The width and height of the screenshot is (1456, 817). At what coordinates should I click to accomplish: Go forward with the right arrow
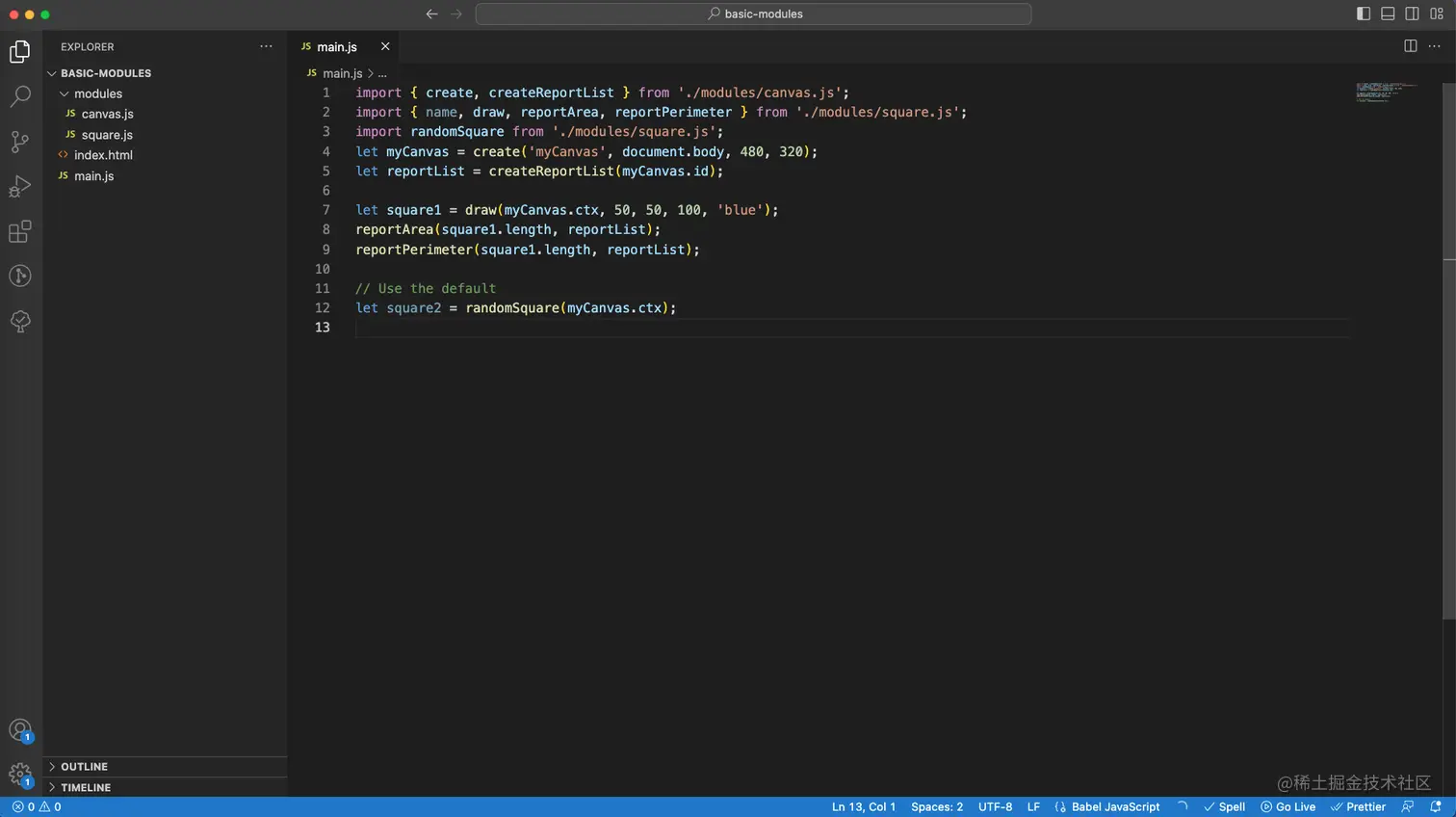pos(456,13)
